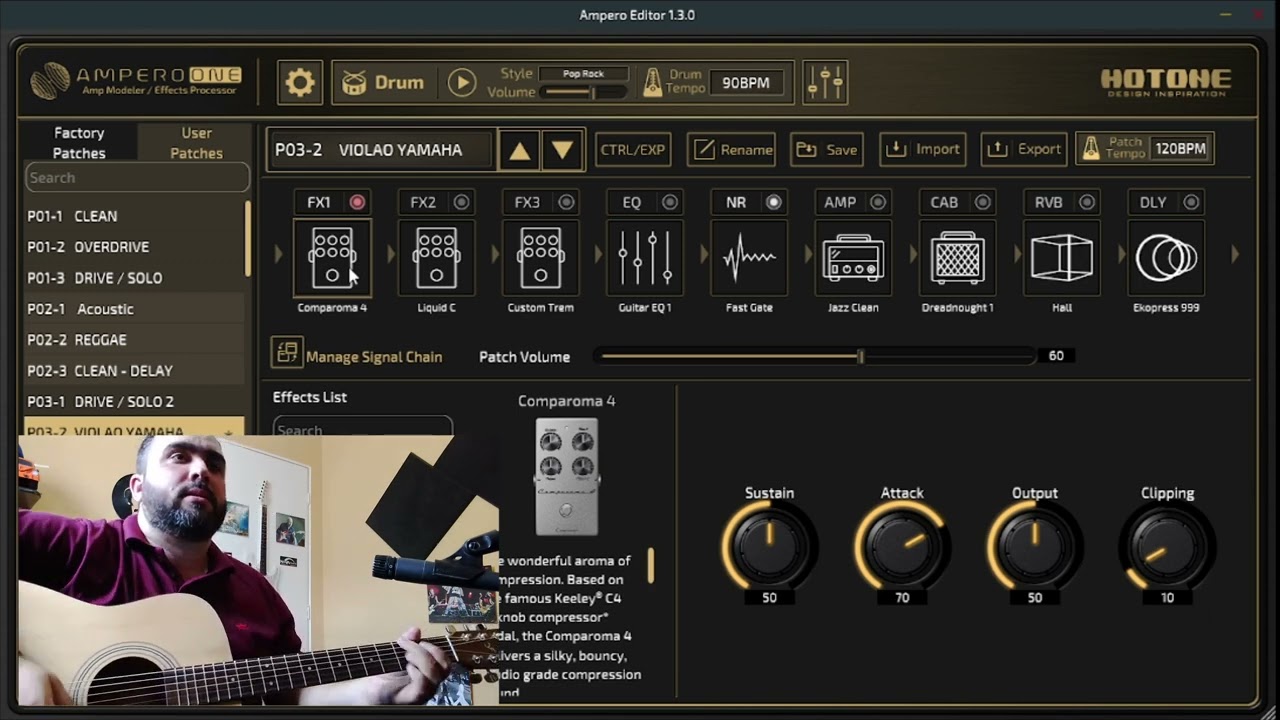Click Manage Signal Chain link
The width and height of the screenshot is (1280, 720).
click(x=374, y=357)
